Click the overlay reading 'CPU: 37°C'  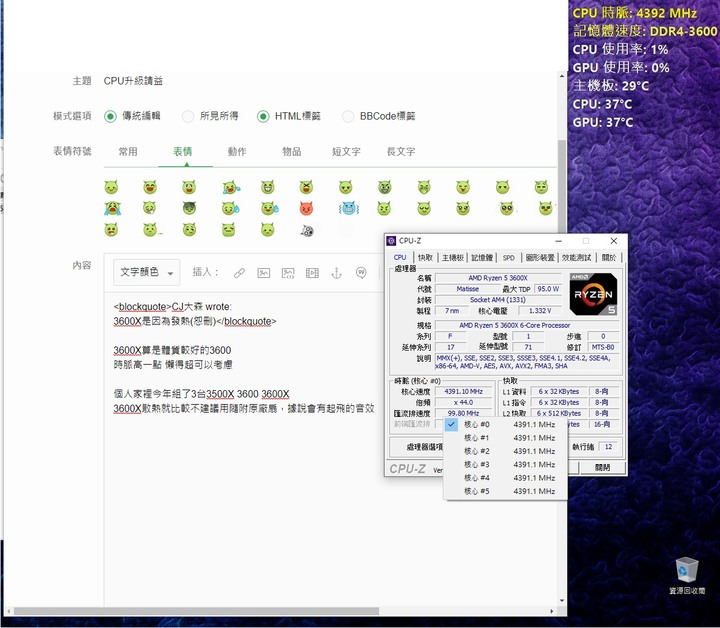coord(602,104)
